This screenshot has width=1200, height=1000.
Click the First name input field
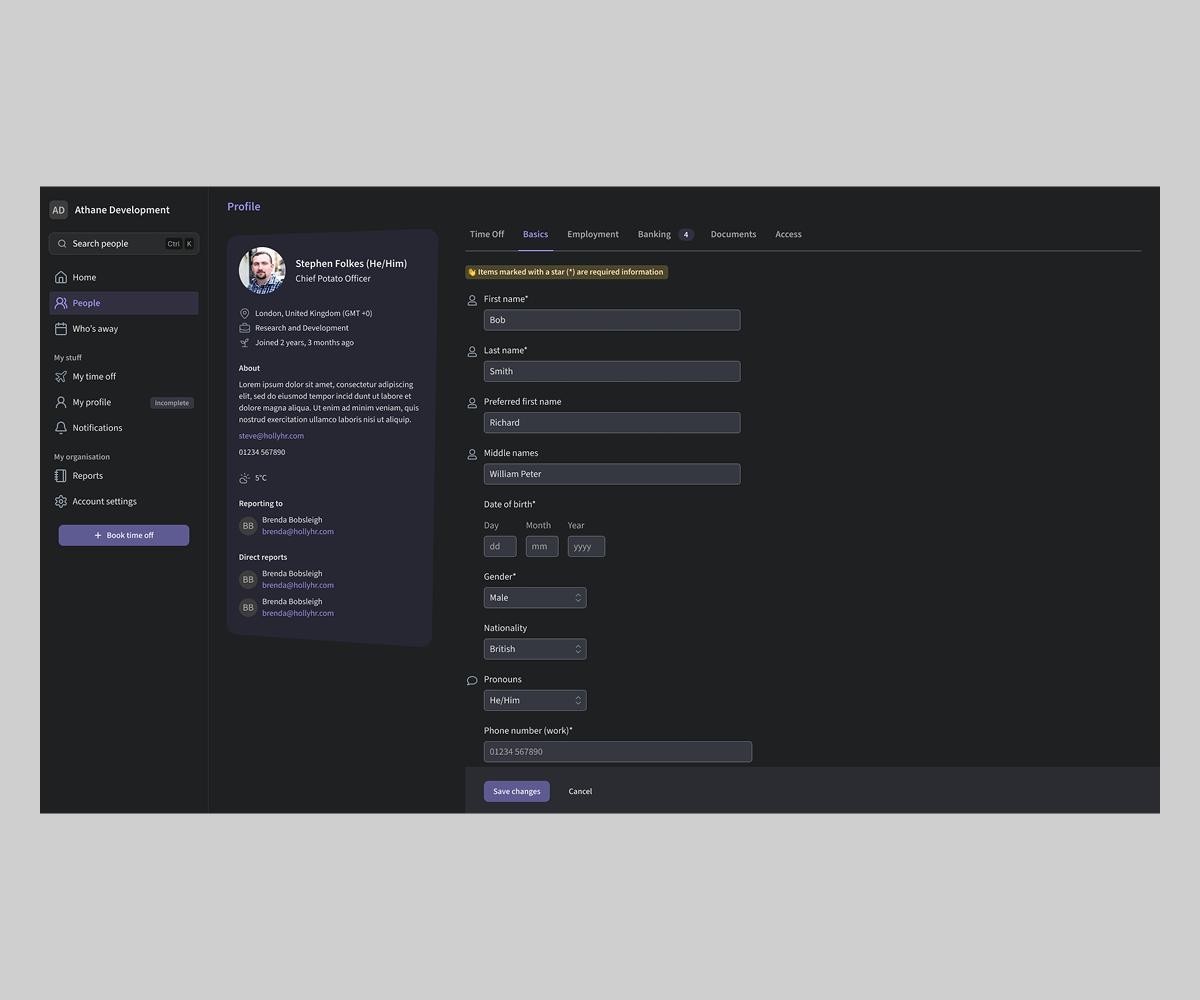coord(612,320)
